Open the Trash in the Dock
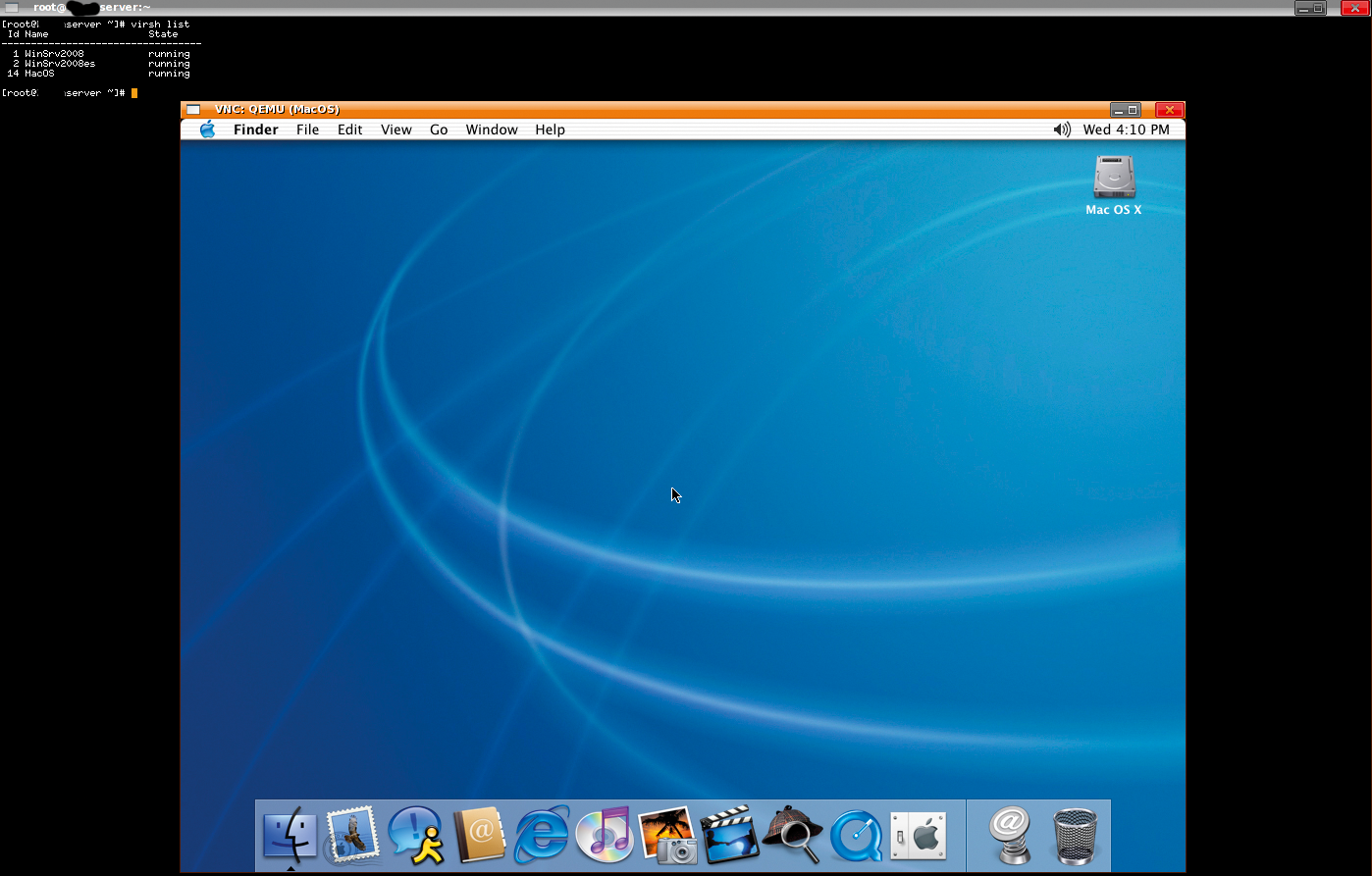Screen dimensions: 1372x876 pyautogui.click(x=1075, y=836)
